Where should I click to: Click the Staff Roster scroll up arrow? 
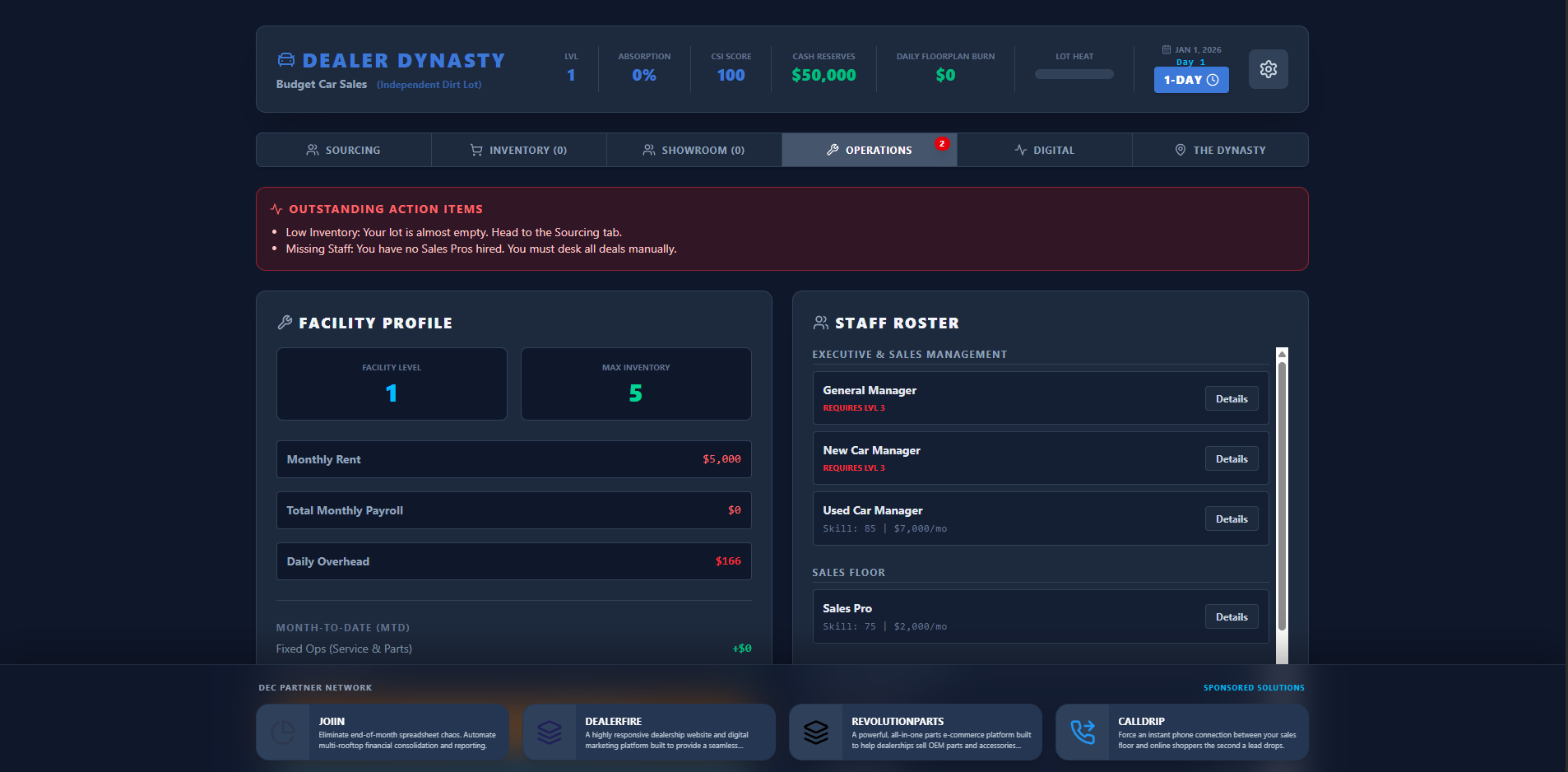click(x=1282, y=354)
